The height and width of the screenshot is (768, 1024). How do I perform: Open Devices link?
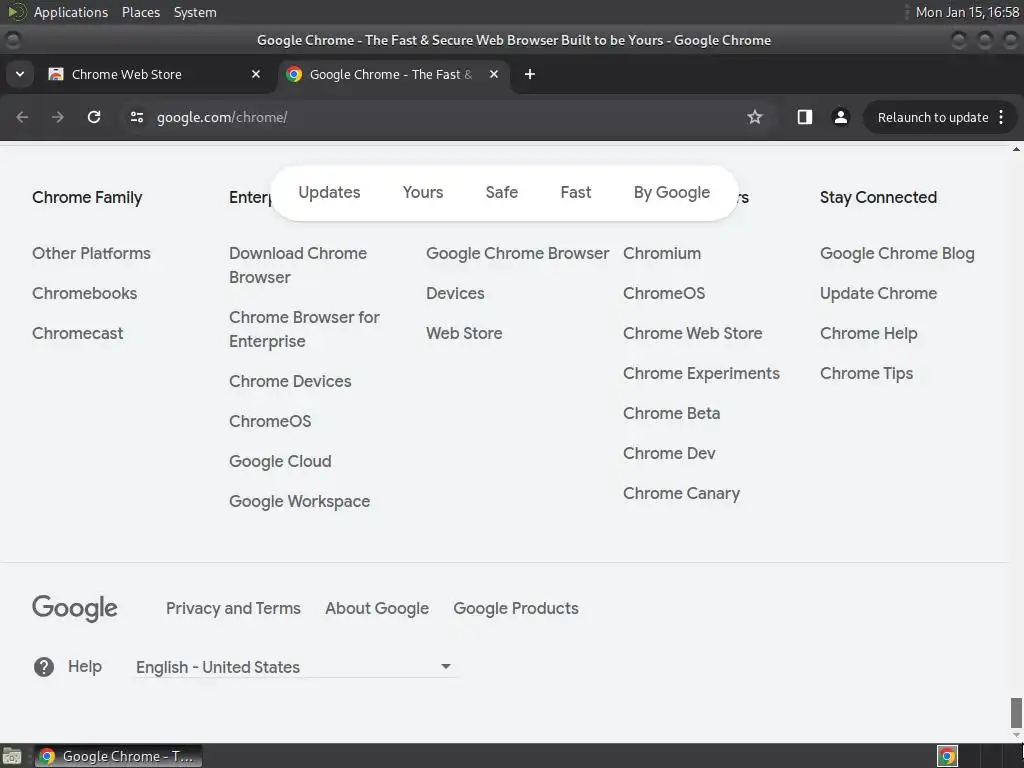(x=455, y=293)
